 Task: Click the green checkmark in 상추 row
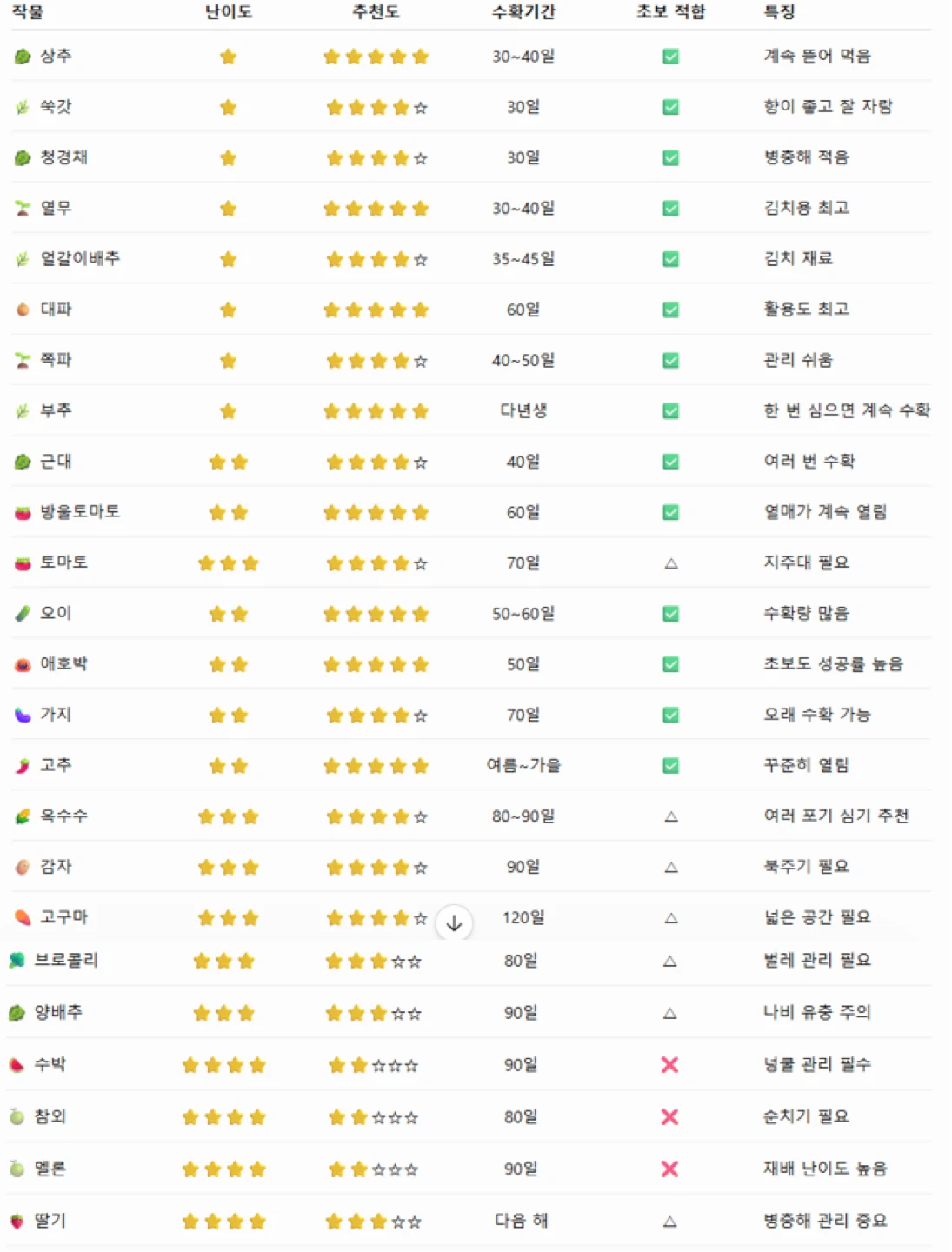[x=670, y=57]
